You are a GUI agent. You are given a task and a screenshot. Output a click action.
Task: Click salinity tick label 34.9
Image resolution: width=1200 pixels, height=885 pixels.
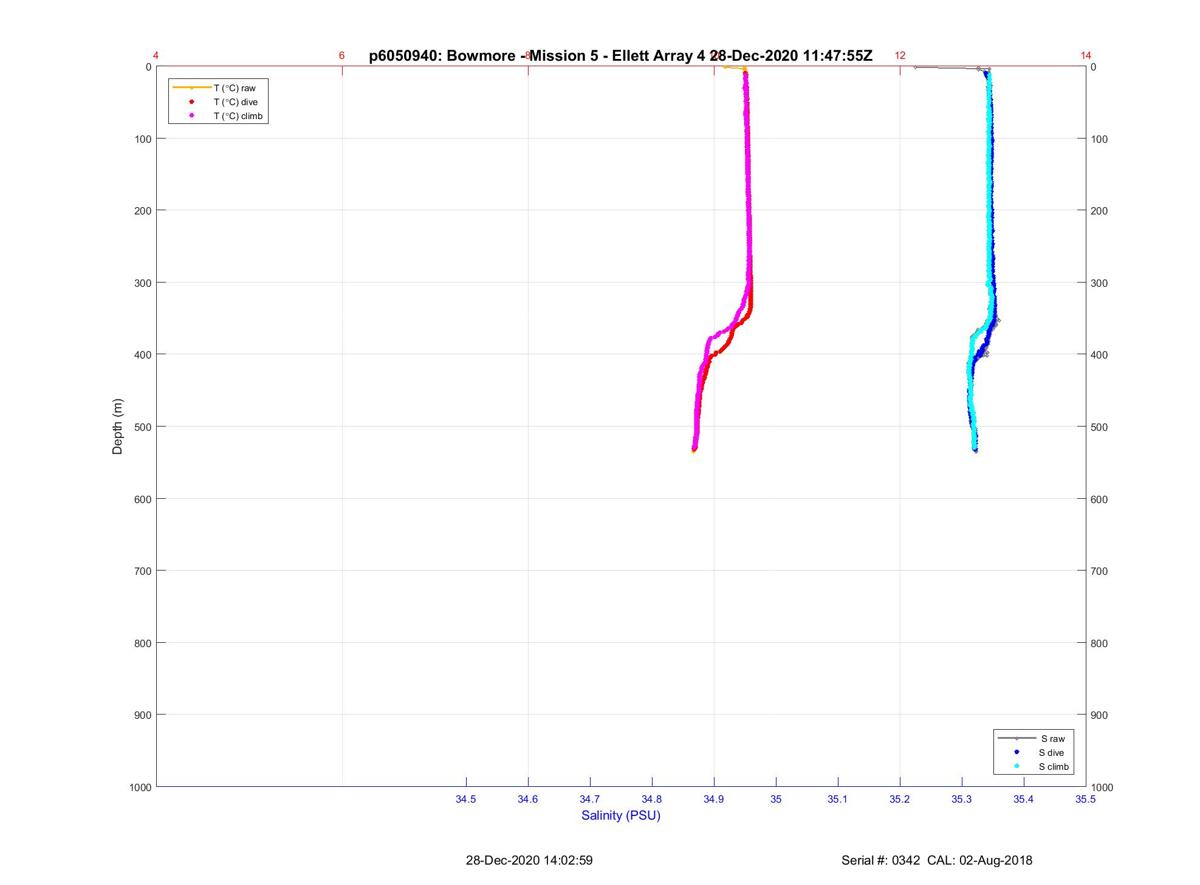tap(714, 799)
